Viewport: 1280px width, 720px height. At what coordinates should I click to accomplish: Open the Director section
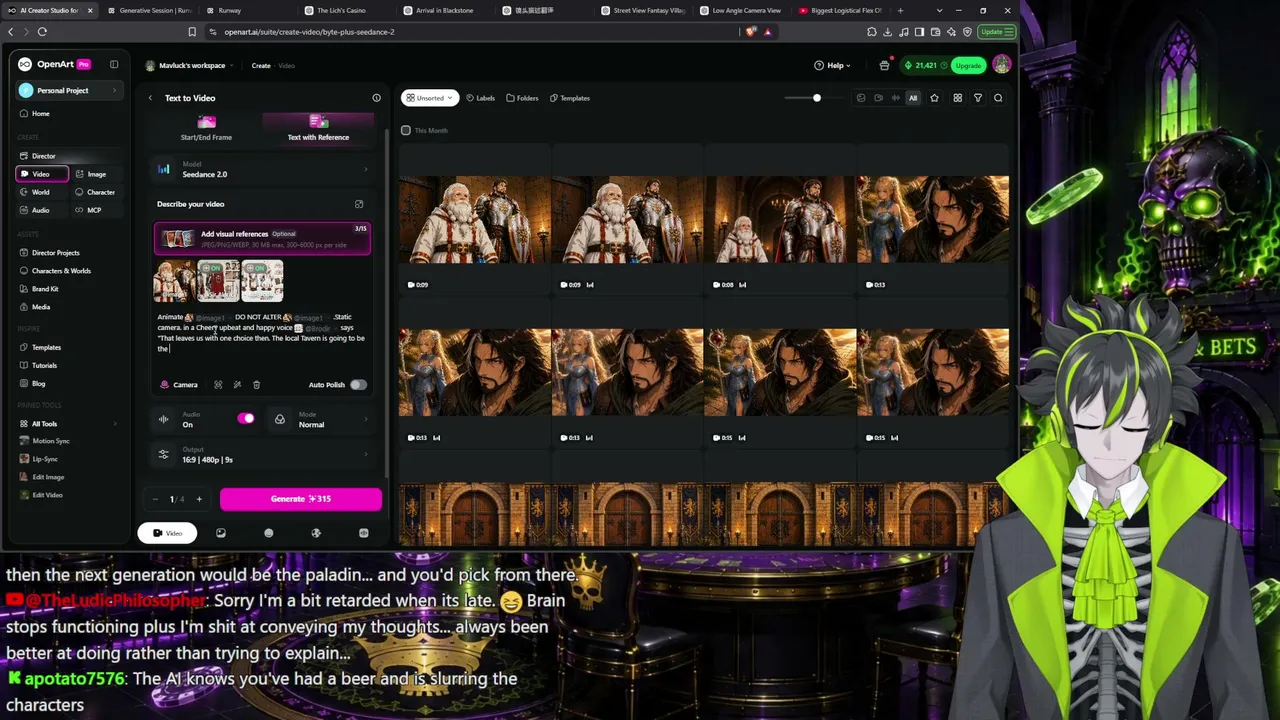tap(43, 156)
